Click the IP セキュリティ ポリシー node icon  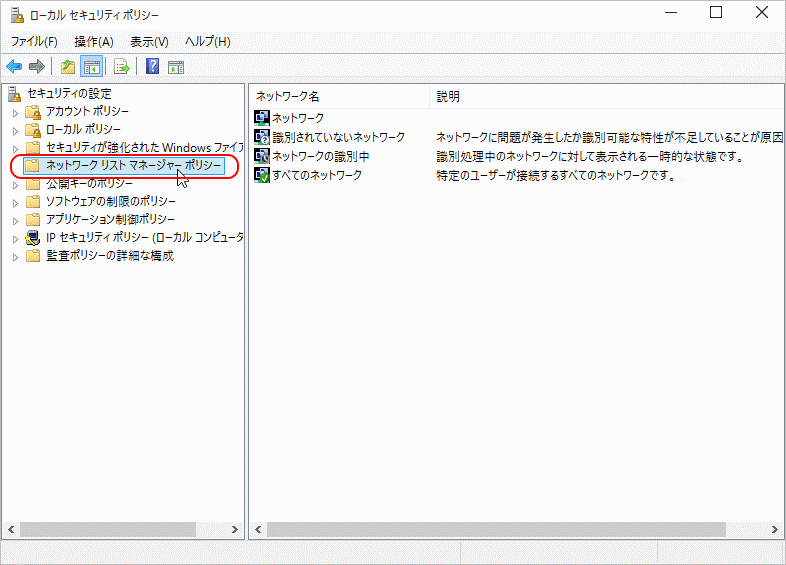33,238
